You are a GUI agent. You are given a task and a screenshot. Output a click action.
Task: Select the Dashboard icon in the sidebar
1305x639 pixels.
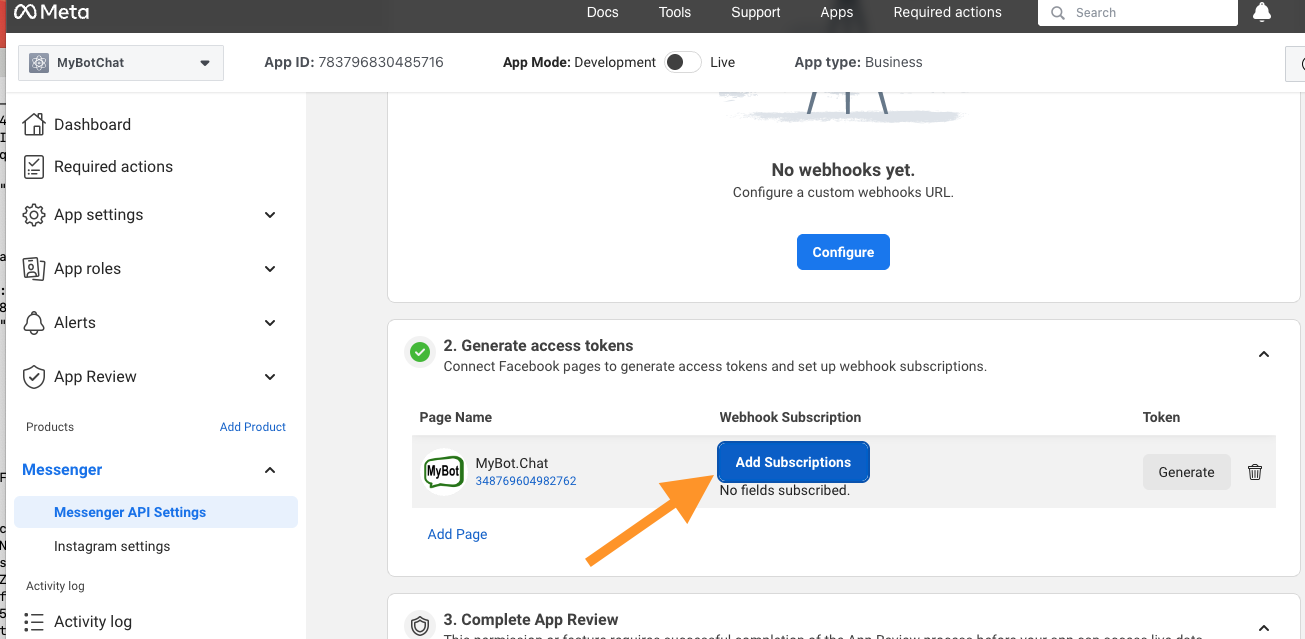click(x=33, y=124)
